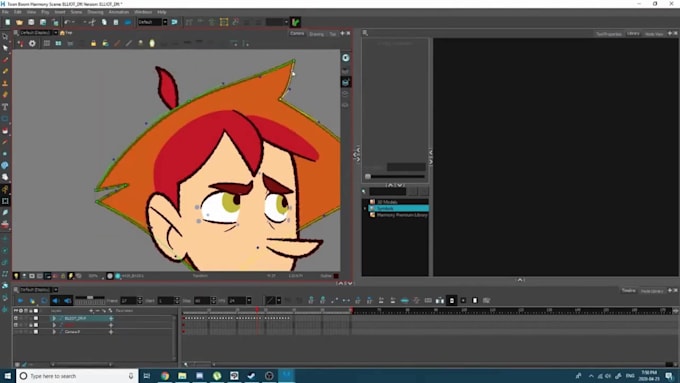Image resolution: width=680 pixels, height=383 pixels.
Task: Switch to the Drawing view tab
Action: point(316,34)
